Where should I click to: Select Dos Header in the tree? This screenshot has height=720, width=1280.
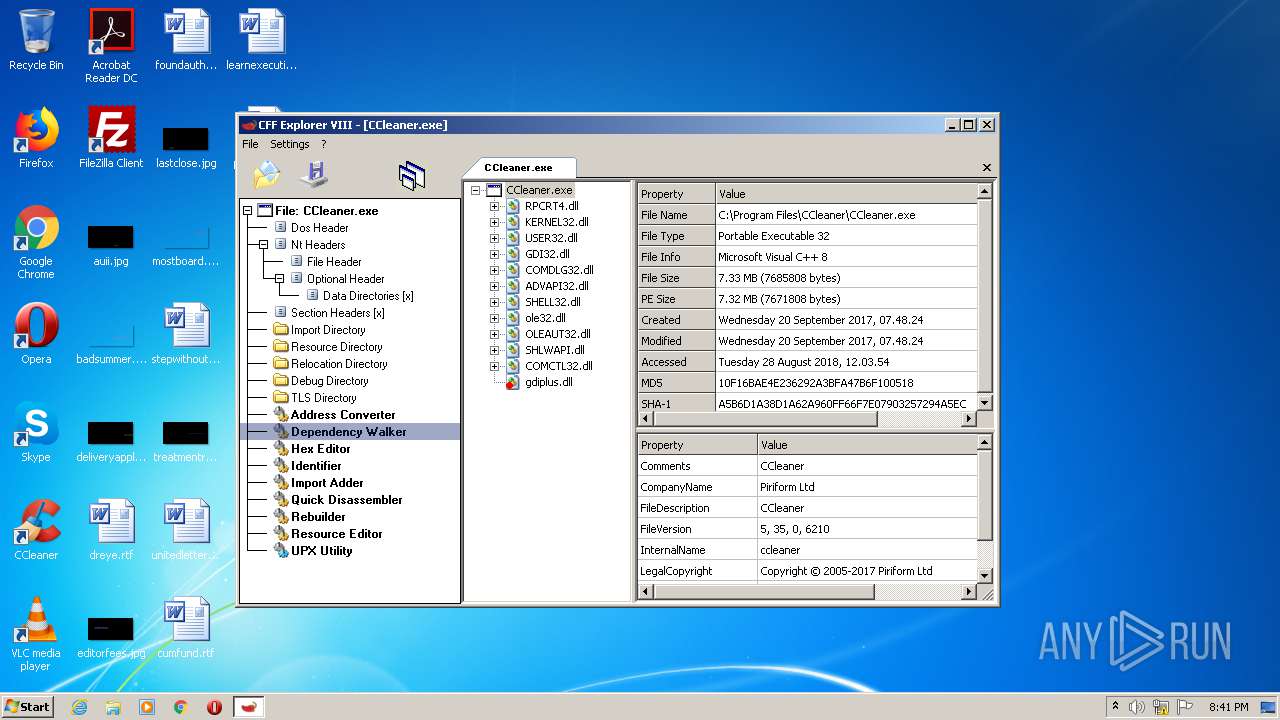coord(319,228)
